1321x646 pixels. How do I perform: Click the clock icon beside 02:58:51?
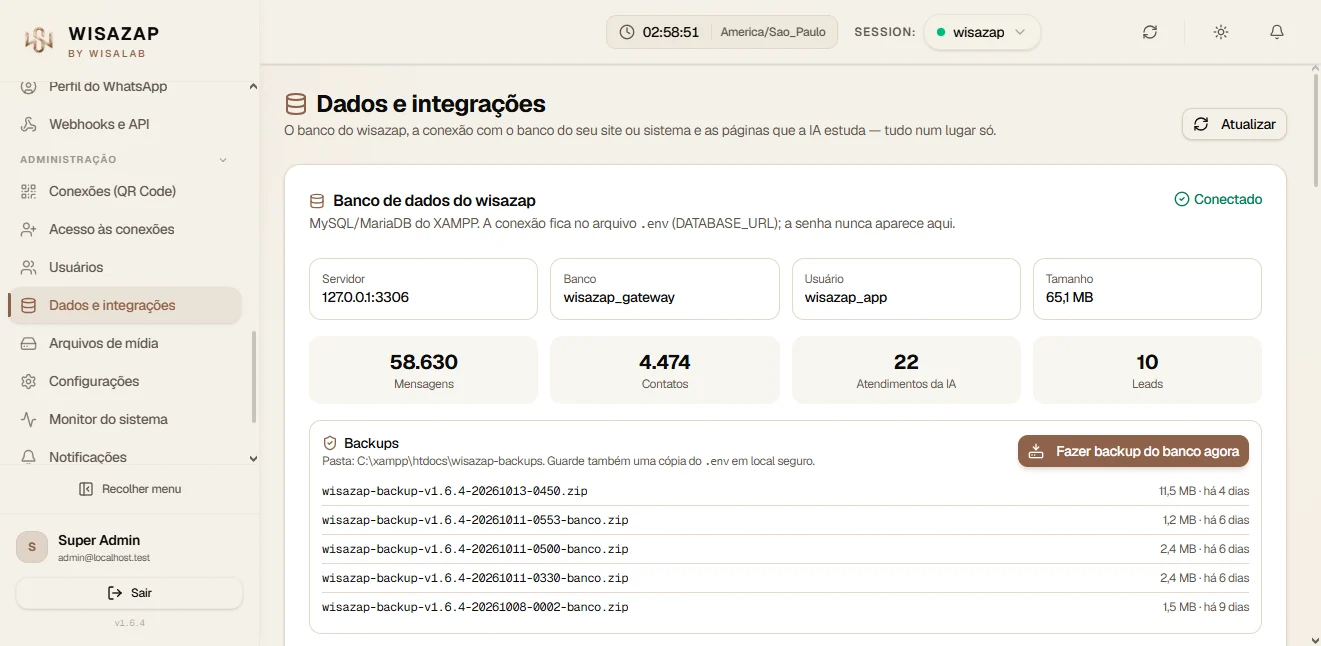pos(627,32)
